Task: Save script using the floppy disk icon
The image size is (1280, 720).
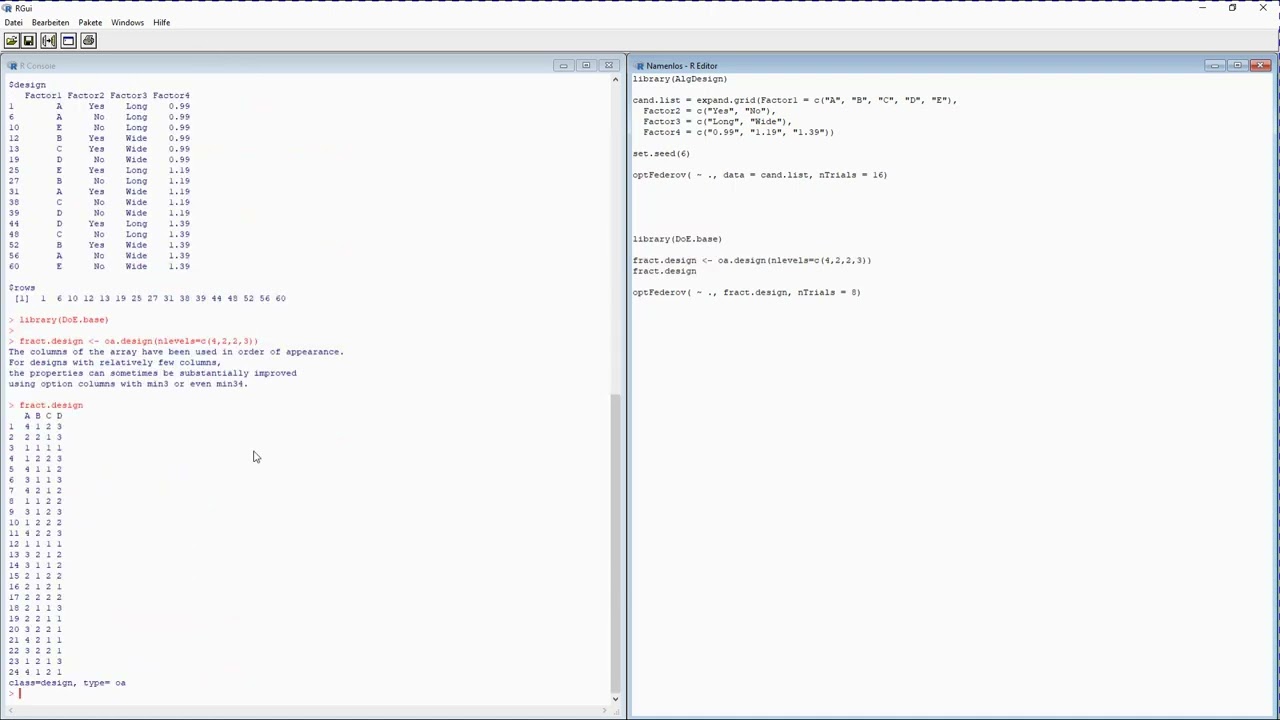Action: [29, 41]
